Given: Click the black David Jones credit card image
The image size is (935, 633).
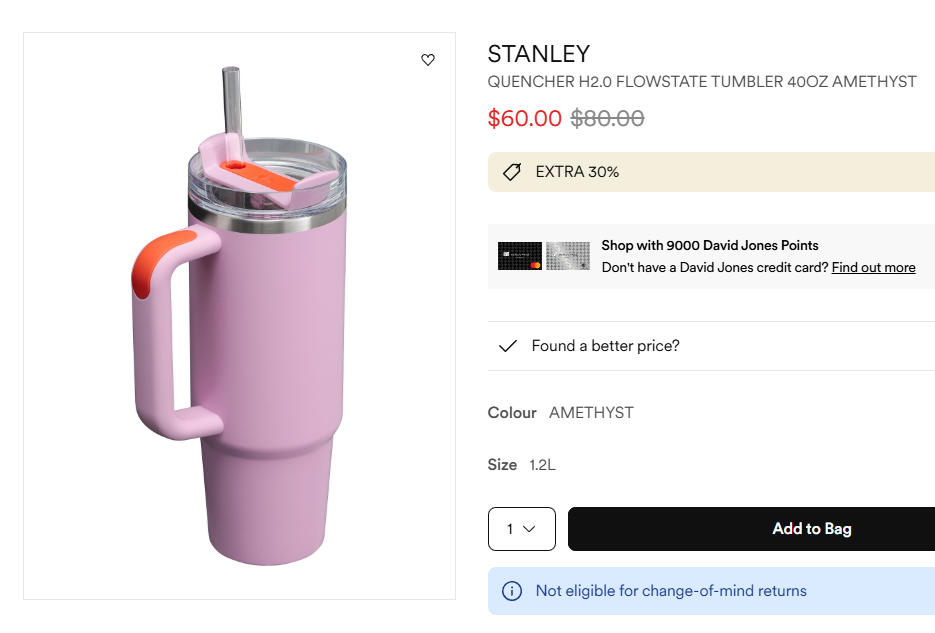Looking at the screenshot, I should pos(520,256).
